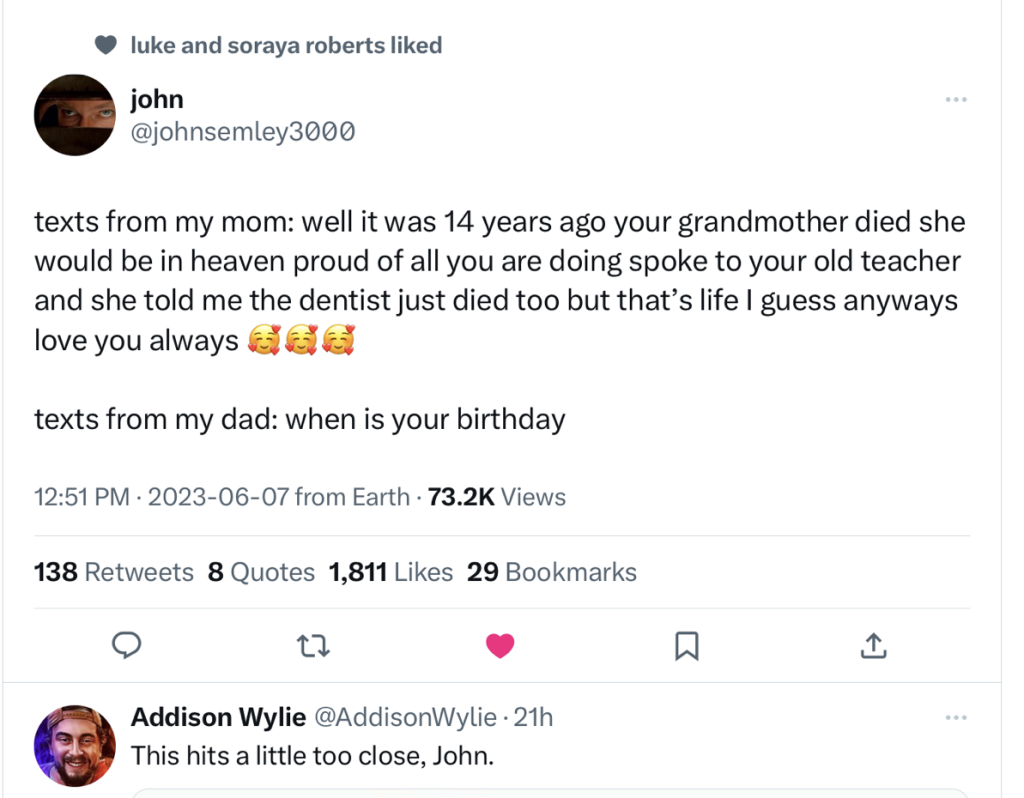View the 138 Retweets list
1024x798 pixels.
[114, 572]
